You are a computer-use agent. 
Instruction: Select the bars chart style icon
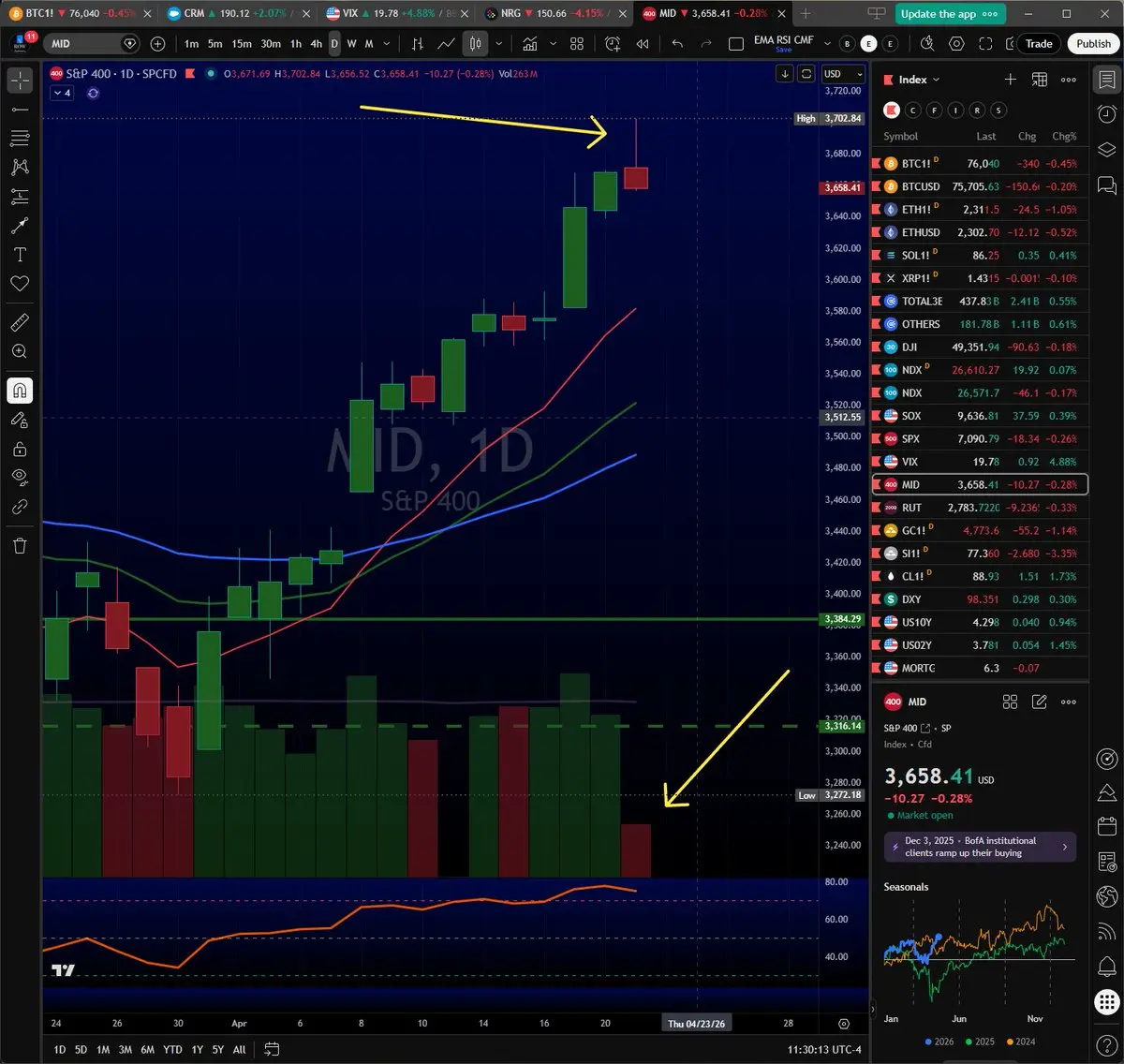pos(418,44)
